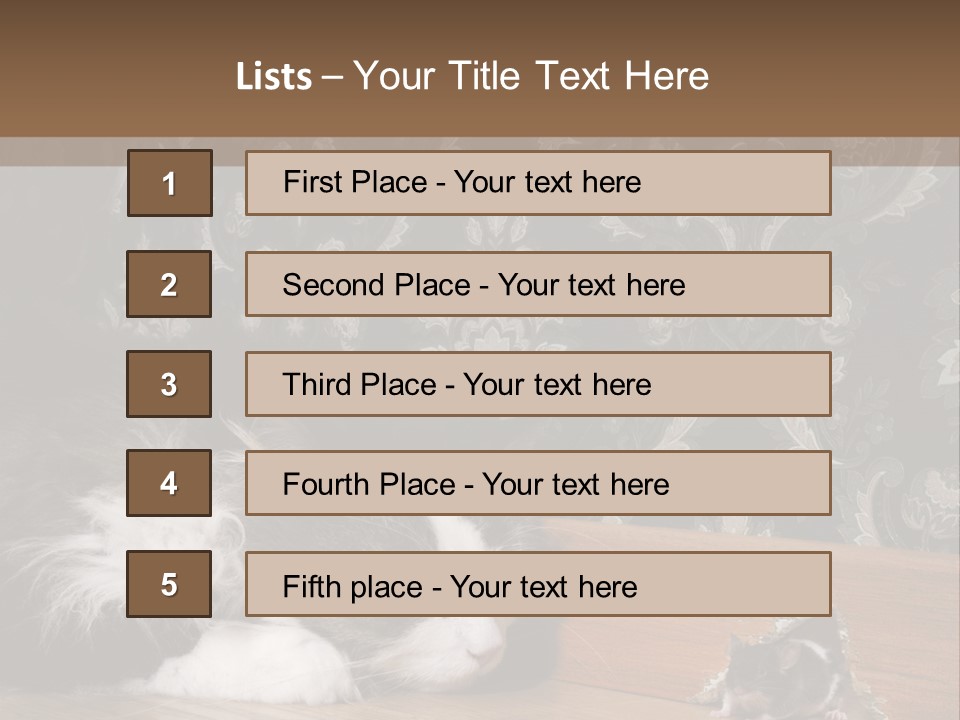The height and width of the screenshot is (720, 960).
Task: Select the First Place text box
Action: tap(538, 183)
